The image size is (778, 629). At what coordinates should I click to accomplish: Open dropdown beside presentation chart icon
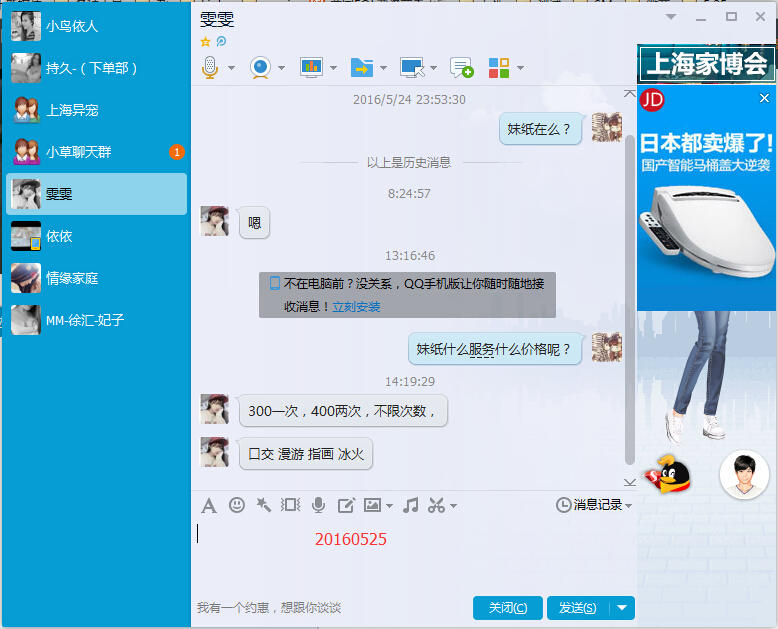[x=333, y=68]
